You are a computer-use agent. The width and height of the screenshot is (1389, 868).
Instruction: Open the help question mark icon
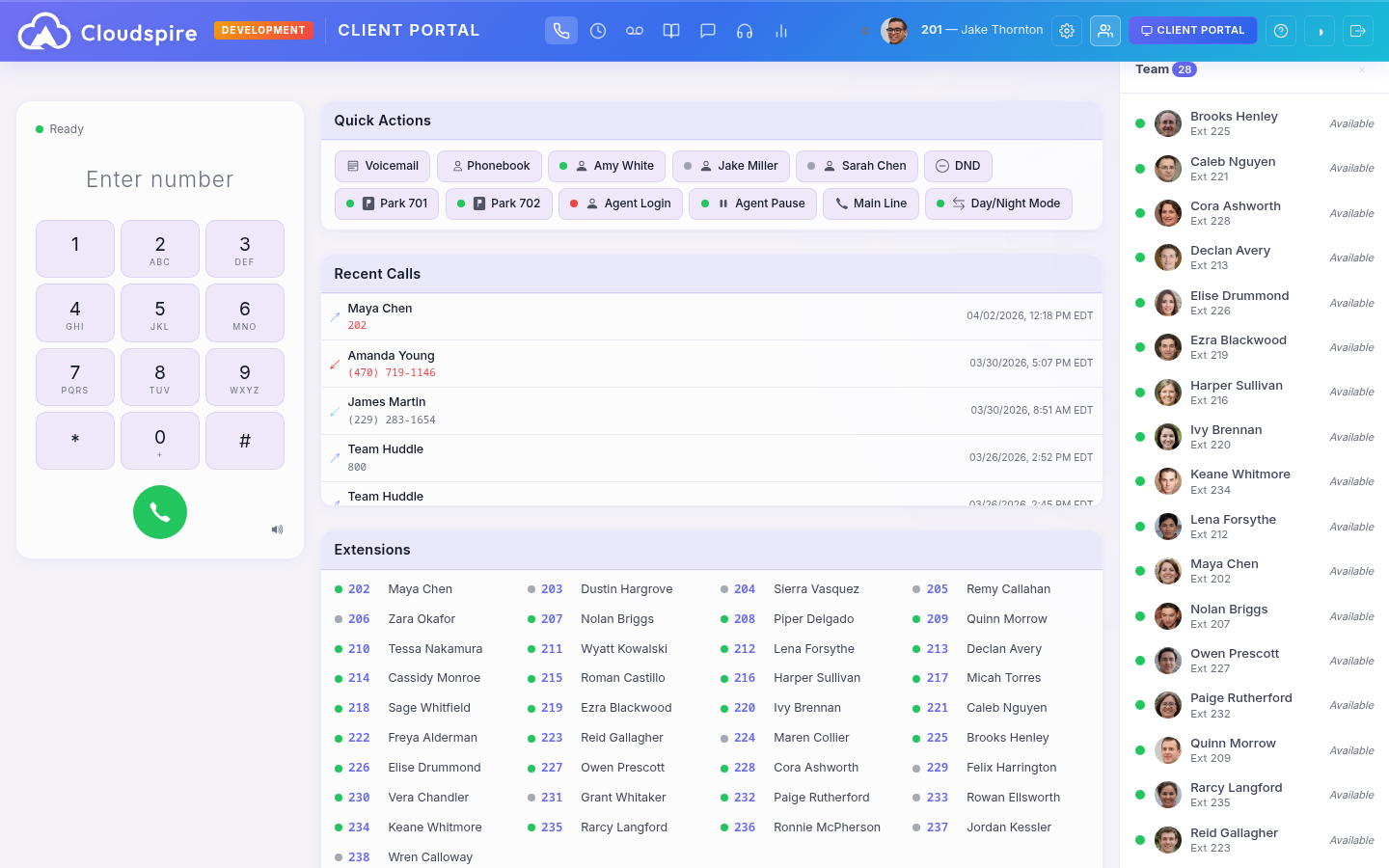point(1281,30)
